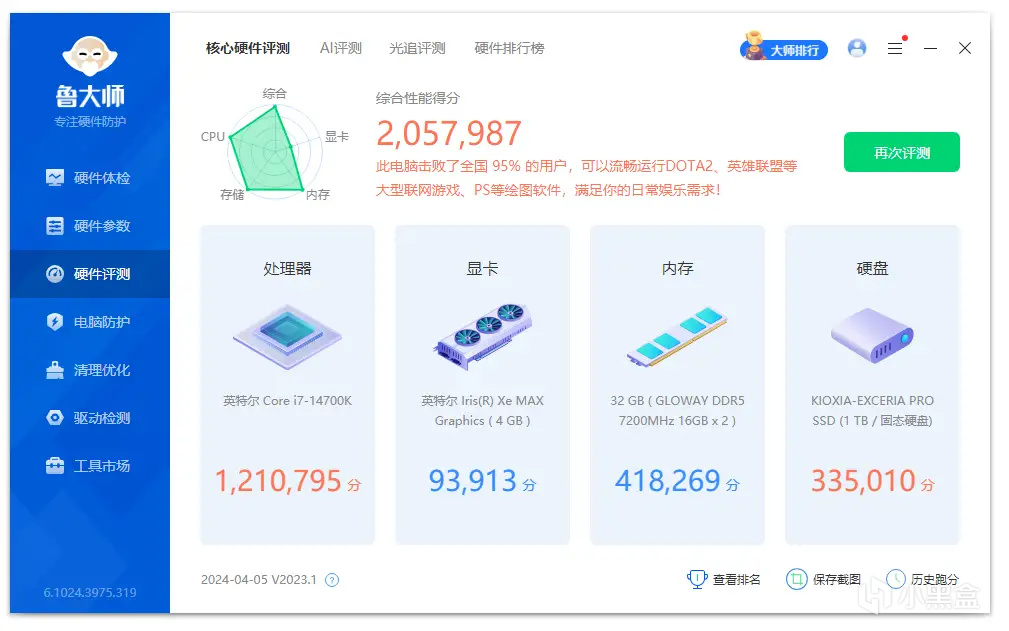The width and height of the screenshot is (1009, 631).
Task: Click the 专注硬件防护 slogan
Action: click(x=90, y=122)
